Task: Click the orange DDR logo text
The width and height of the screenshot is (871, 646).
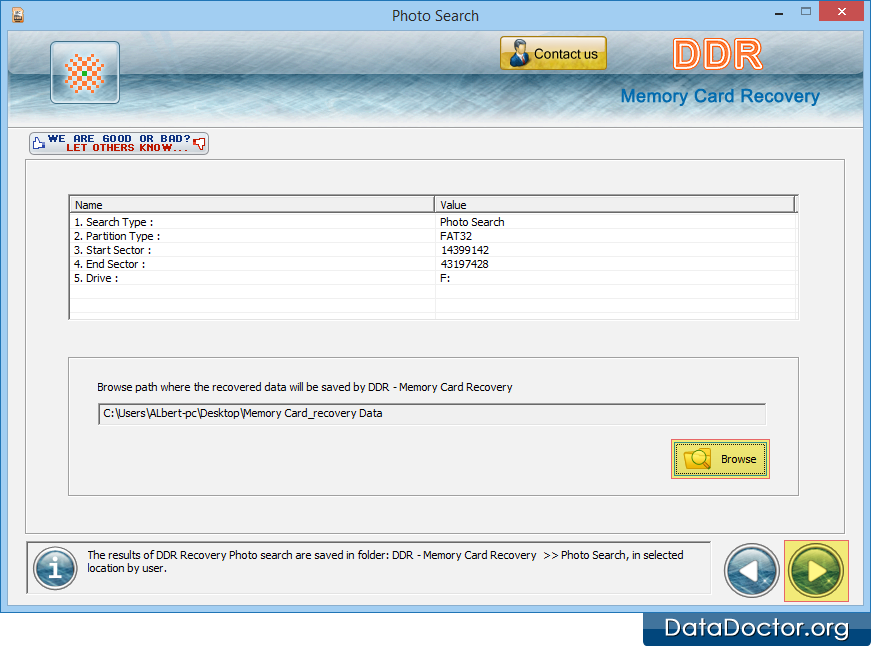Action: pos(717,54)
